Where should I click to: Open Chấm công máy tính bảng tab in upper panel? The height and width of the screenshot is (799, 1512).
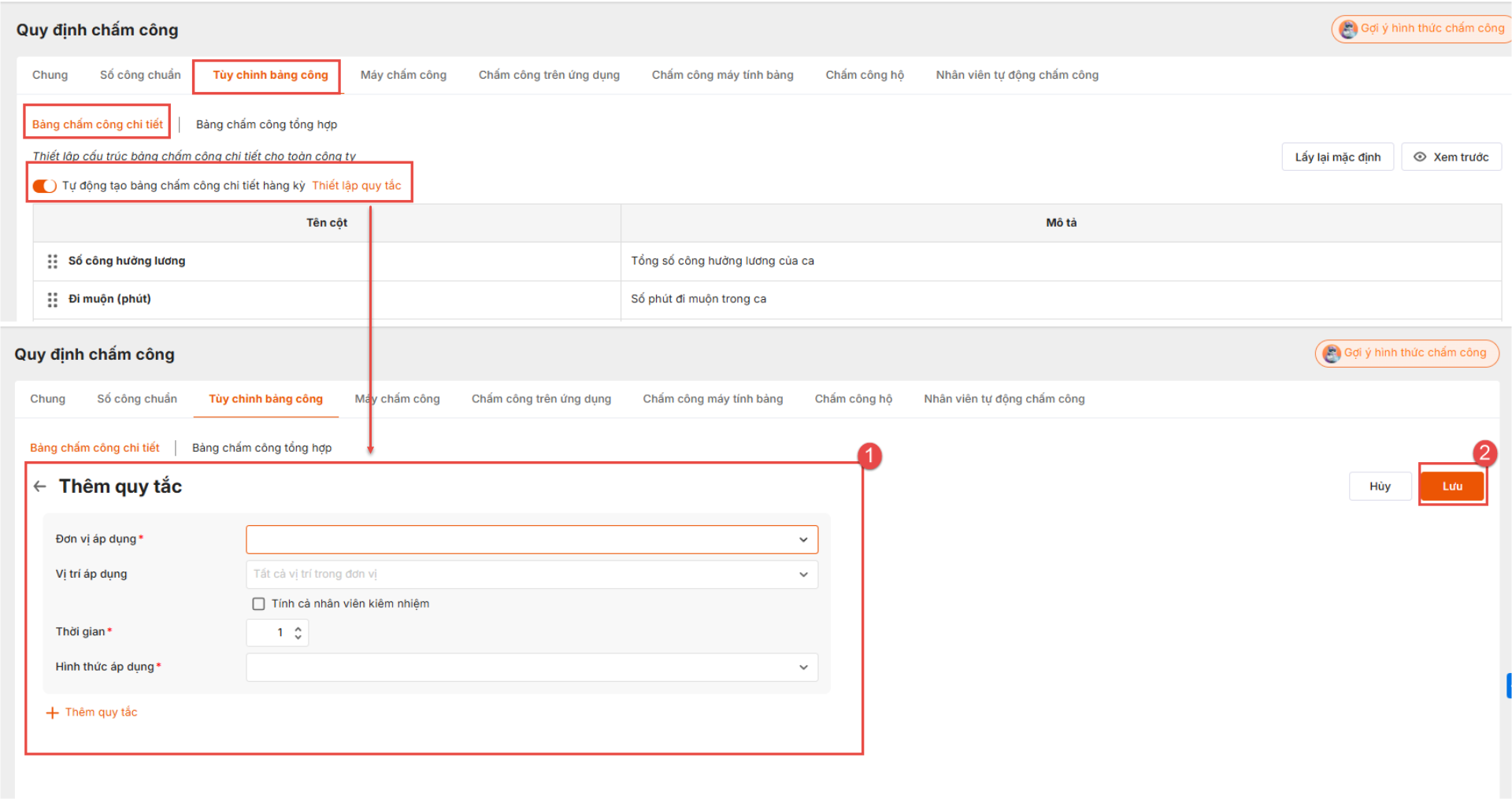tap(722, 75)
